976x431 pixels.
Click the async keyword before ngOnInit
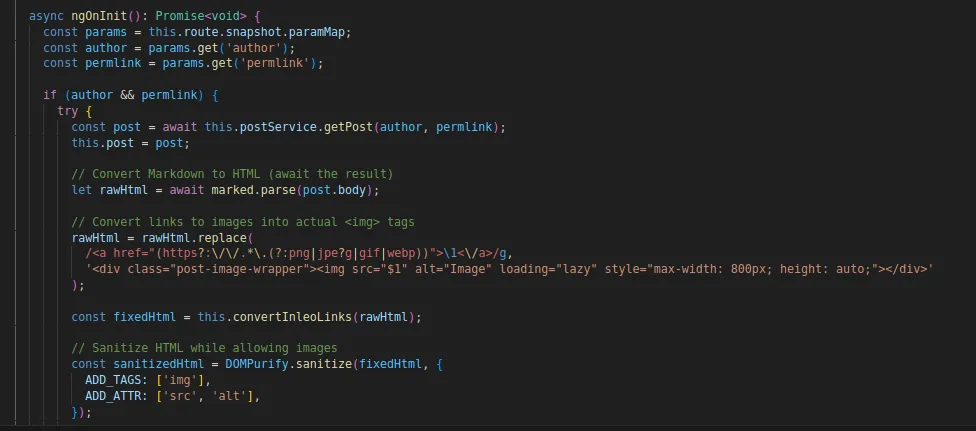47,16
